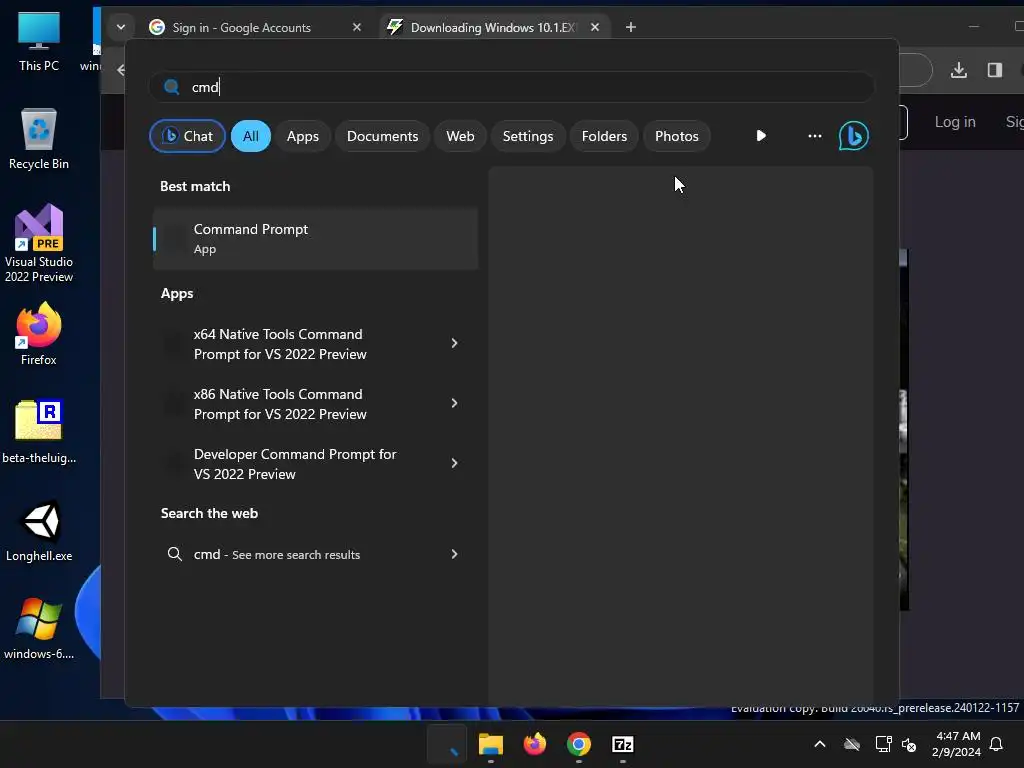Viewport: 1024px width, 768px height.
Task: Show hidden system tray icons
Action: click(x=820, y=744)
